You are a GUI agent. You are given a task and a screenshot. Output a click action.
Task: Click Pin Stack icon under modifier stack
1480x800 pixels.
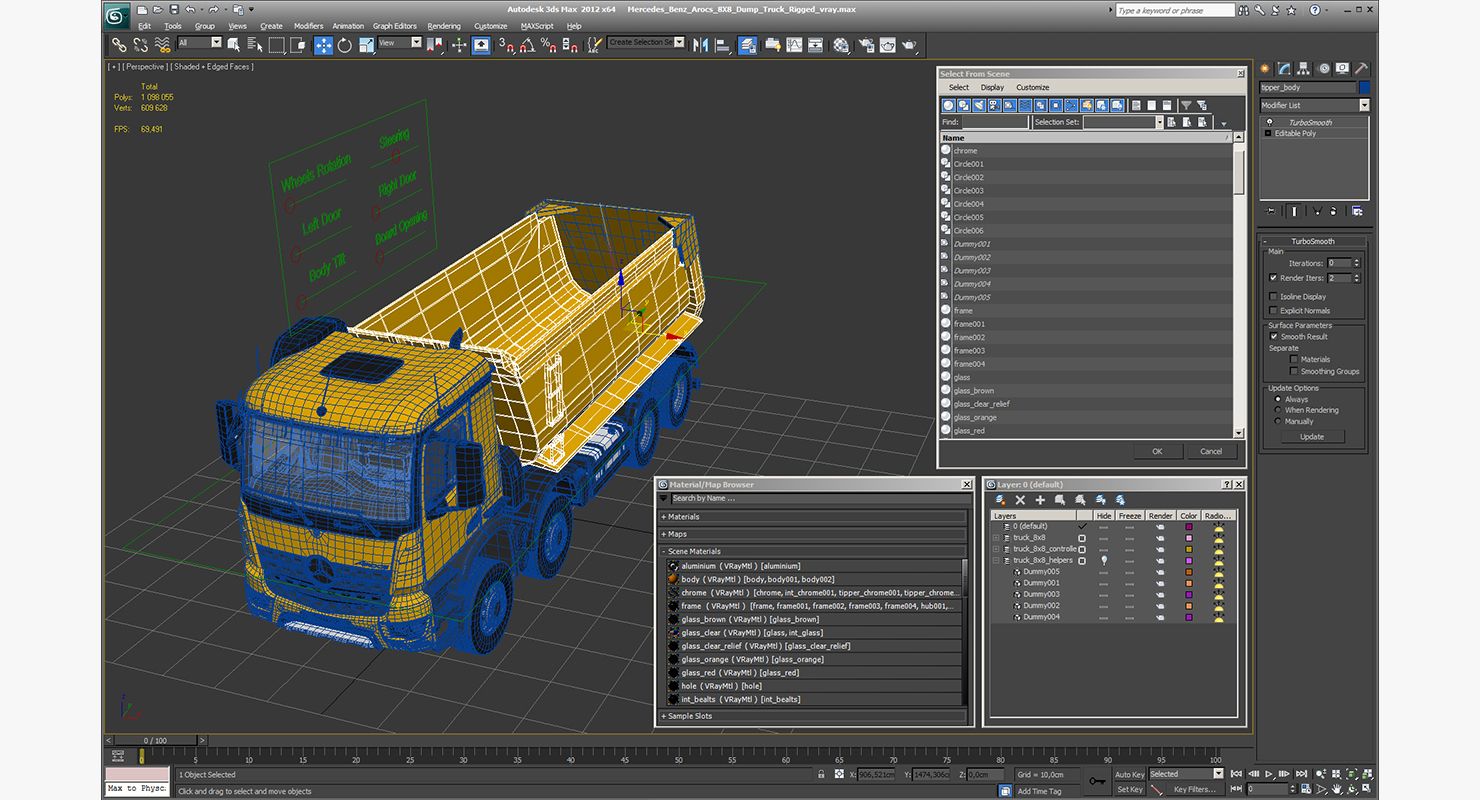point(1271,211)
